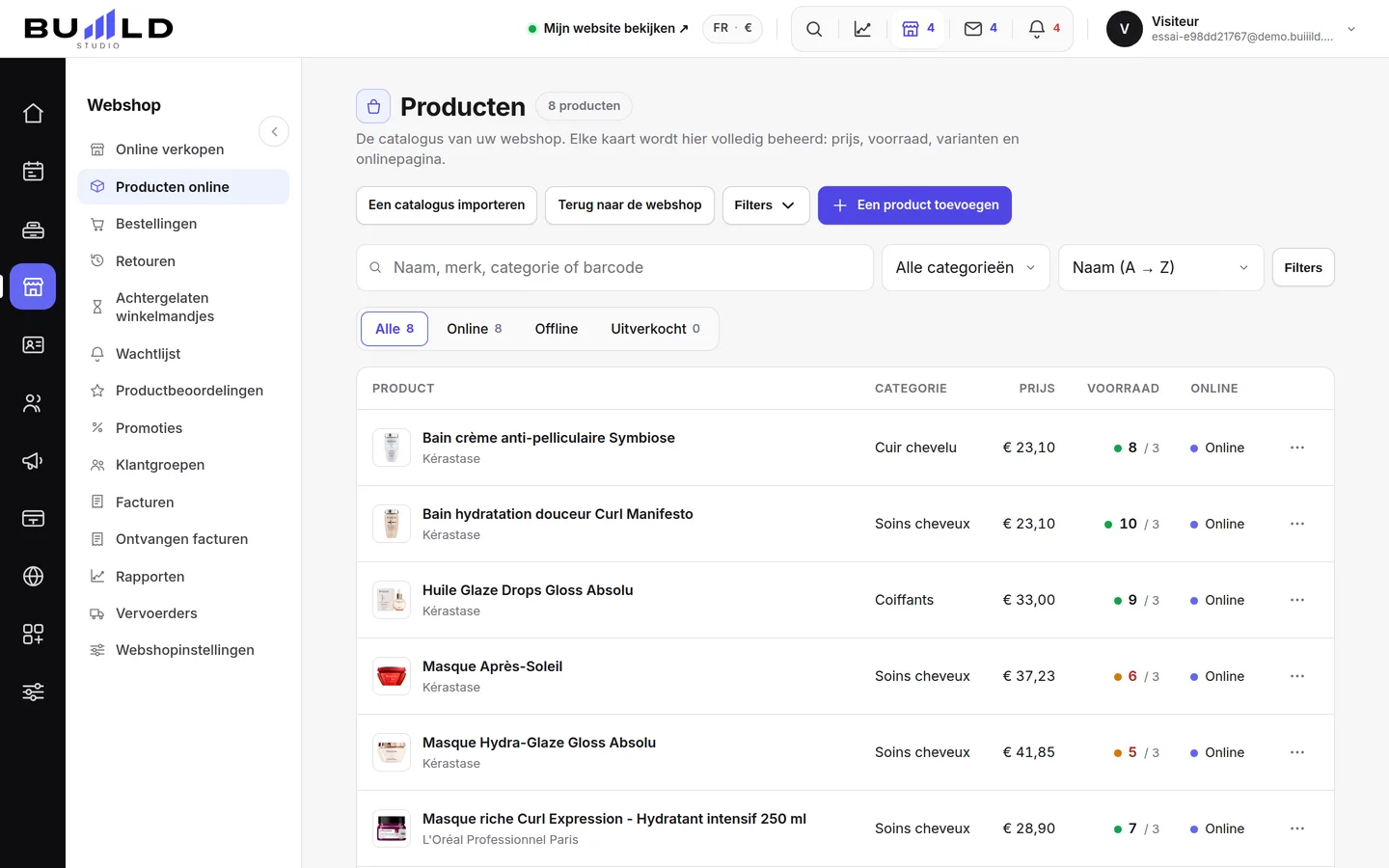The width and height of the screenshot is (1389, 868).
Task: Open the cash register icon in left rail
Action: coord(33,229)
